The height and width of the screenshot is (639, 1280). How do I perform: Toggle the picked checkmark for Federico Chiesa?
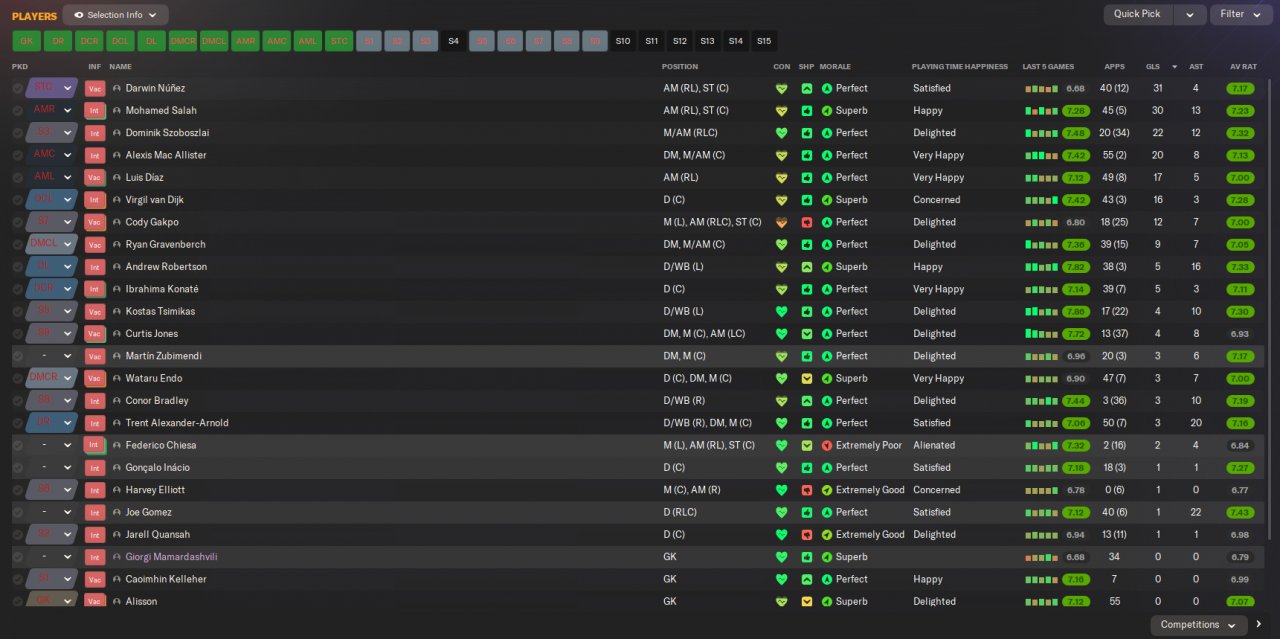point(18,445)
